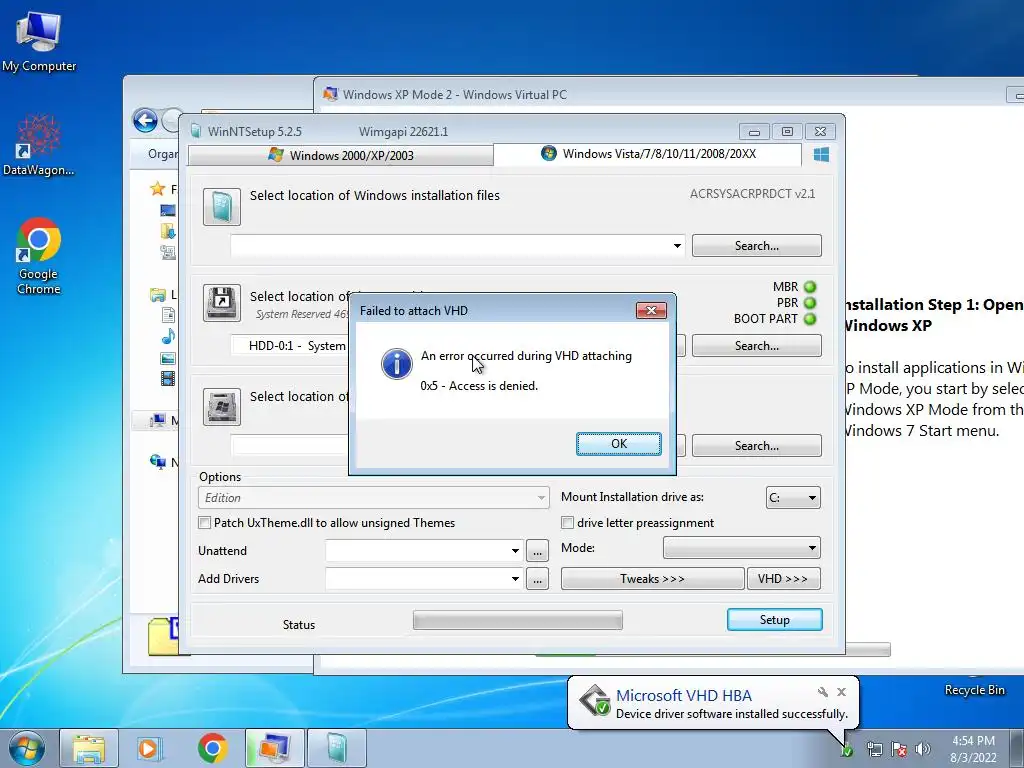This screenshot has width=1024, height=768.
Task: Open Windows Media Player from taskbar
Action: (x=150, y=748)
